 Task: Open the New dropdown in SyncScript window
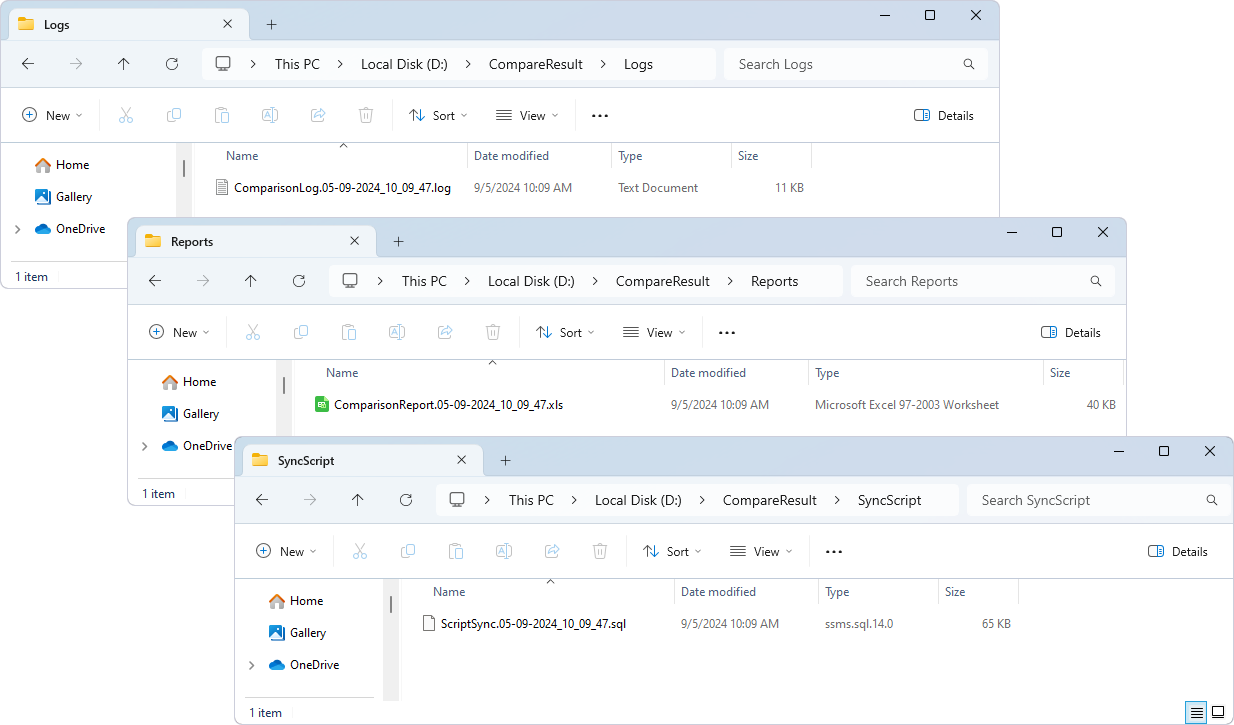(286, 551)
